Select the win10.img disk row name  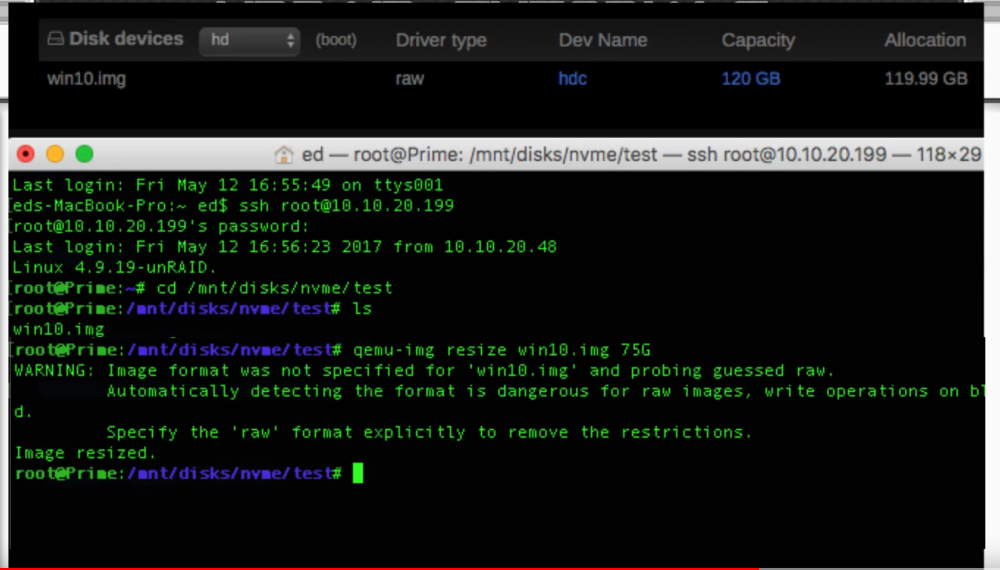tap(87, 79)
